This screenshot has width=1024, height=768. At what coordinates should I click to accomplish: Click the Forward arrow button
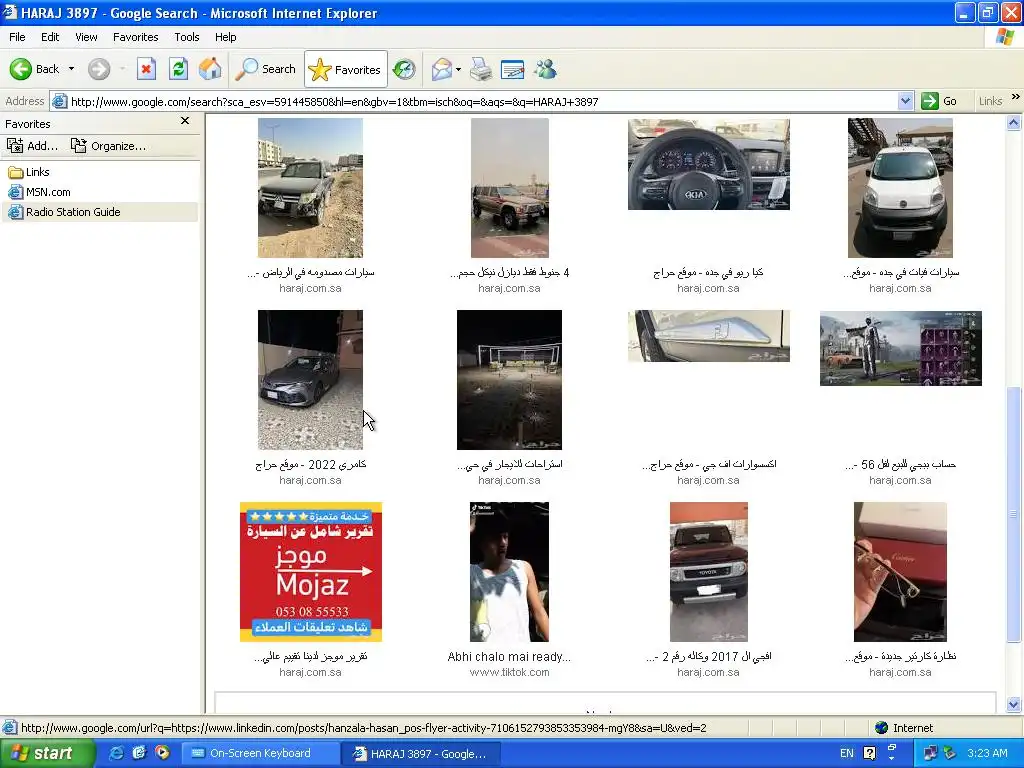pos(99,69)
